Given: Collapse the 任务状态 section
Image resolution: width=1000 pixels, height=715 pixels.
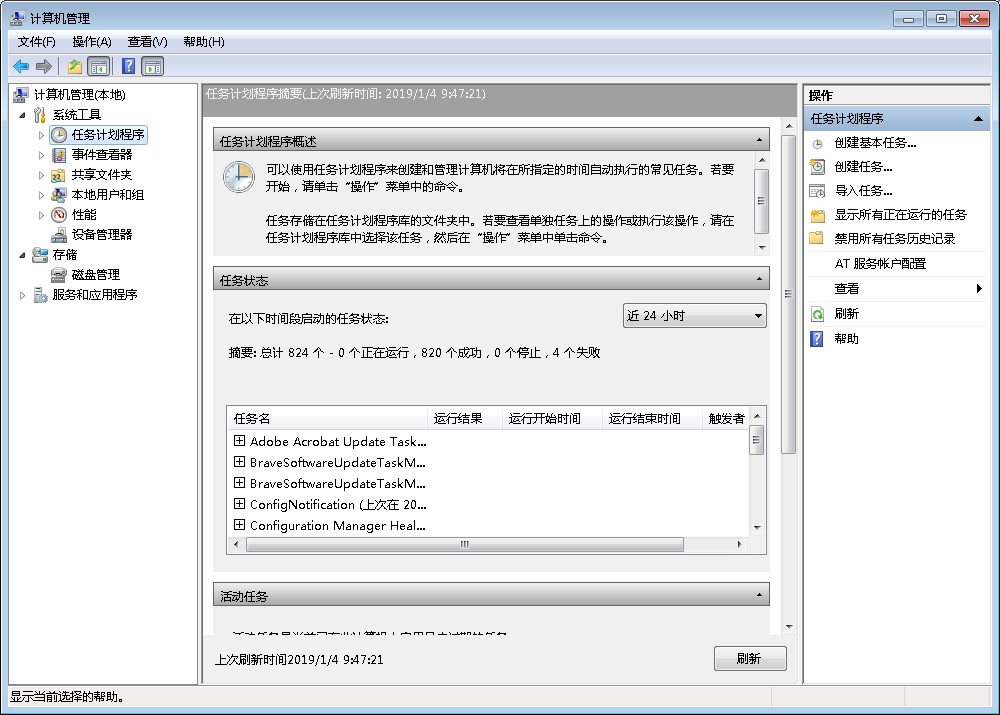Looking at the screenshot, I should 759,279.
